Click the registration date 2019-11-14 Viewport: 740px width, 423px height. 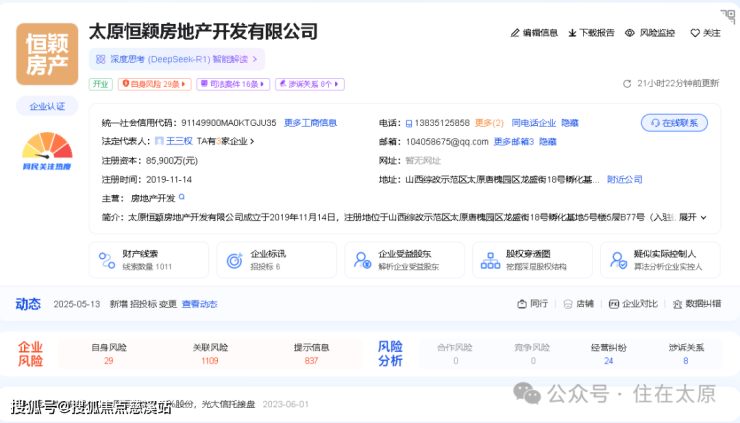coord(169,179)
